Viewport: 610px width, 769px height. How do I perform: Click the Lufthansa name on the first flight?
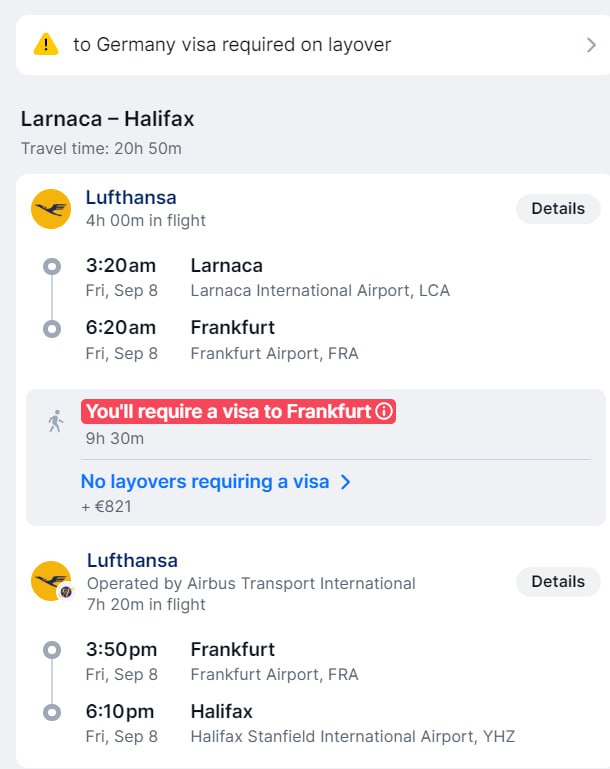click(x=131, y=198)
